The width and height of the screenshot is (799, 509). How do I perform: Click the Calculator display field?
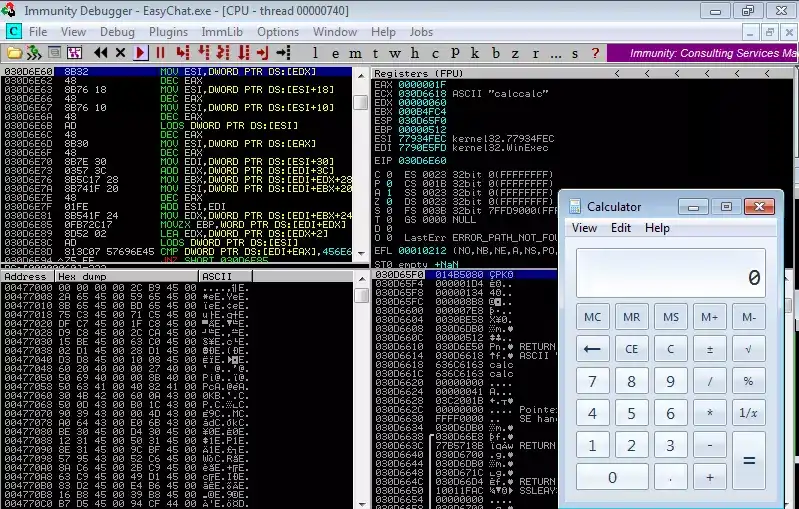671,273
